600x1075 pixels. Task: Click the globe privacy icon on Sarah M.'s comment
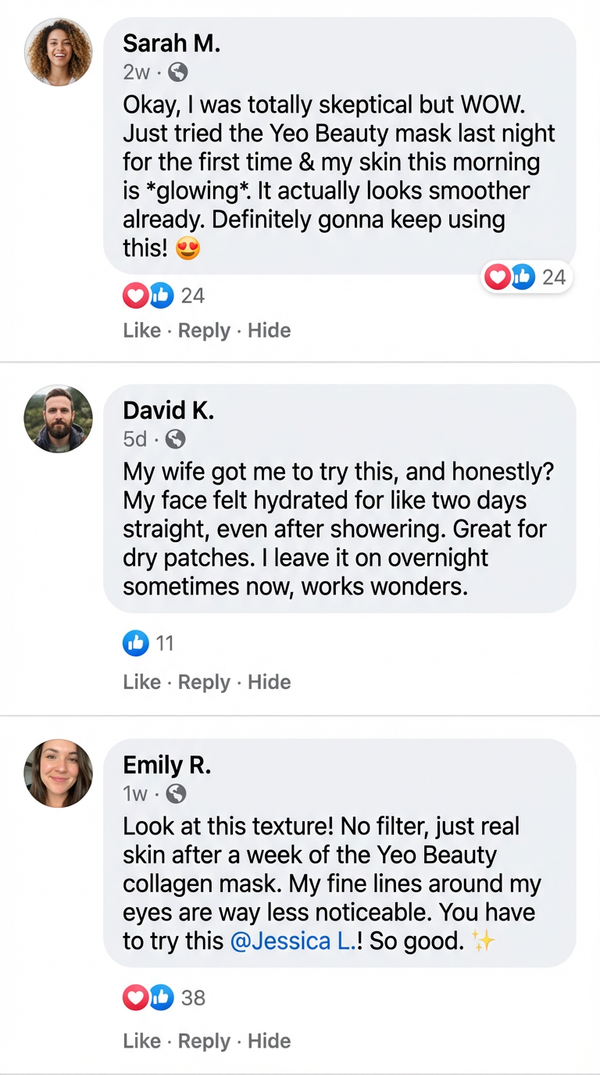coord(178,71)
